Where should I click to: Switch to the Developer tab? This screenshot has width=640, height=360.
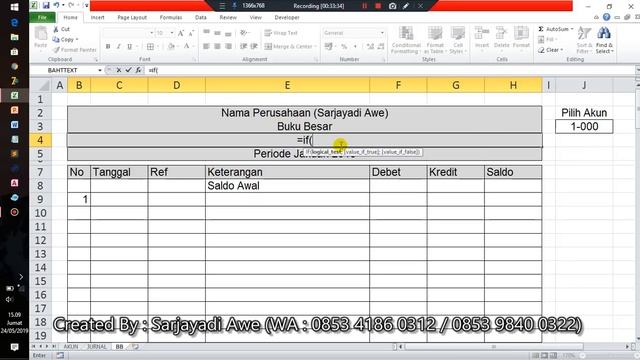click(x=287, y=18)
